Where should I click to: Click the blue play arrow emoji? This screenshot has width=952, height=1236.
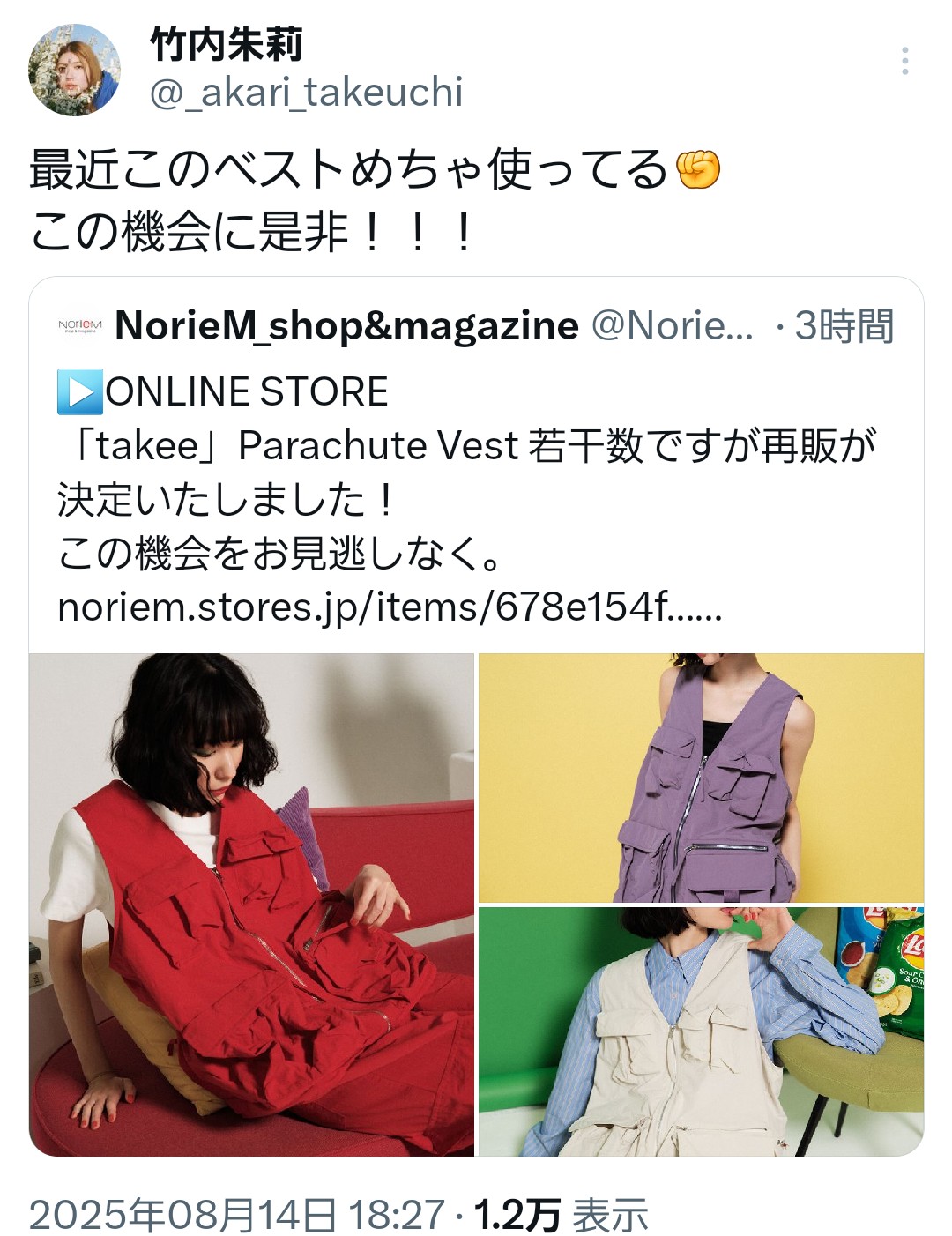[80, 391]
